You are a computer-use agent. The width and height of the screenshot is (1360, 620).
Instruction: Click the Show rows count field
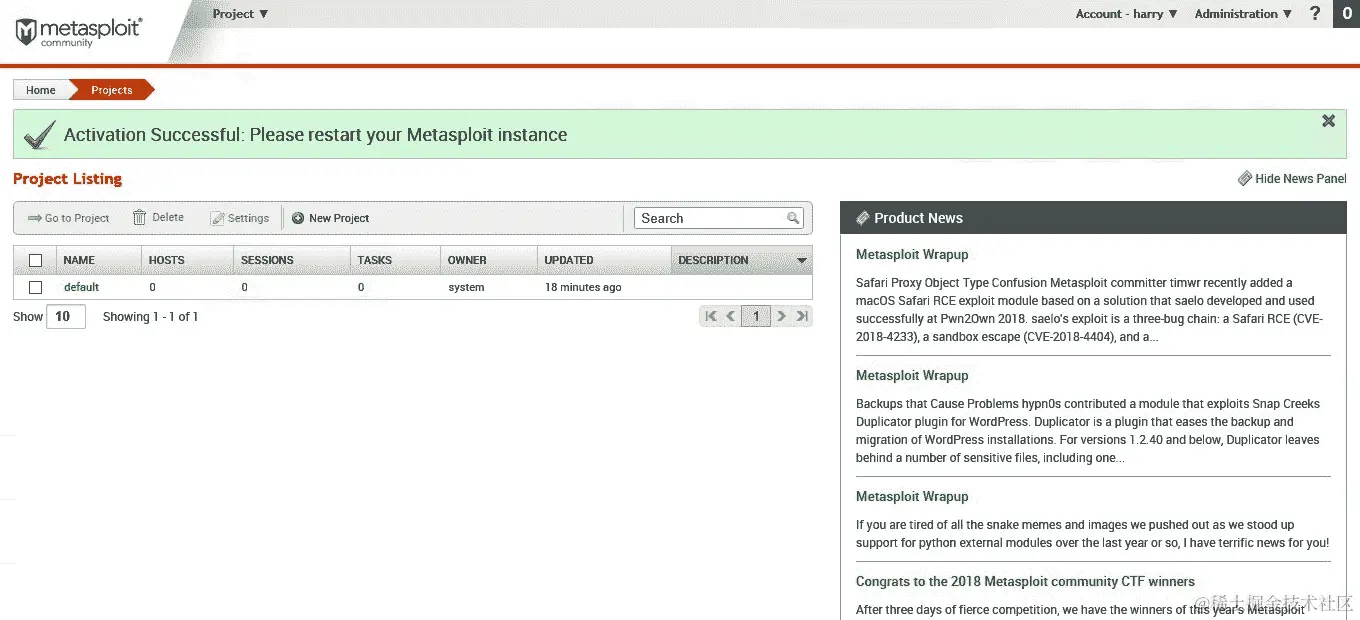(66, 316)
